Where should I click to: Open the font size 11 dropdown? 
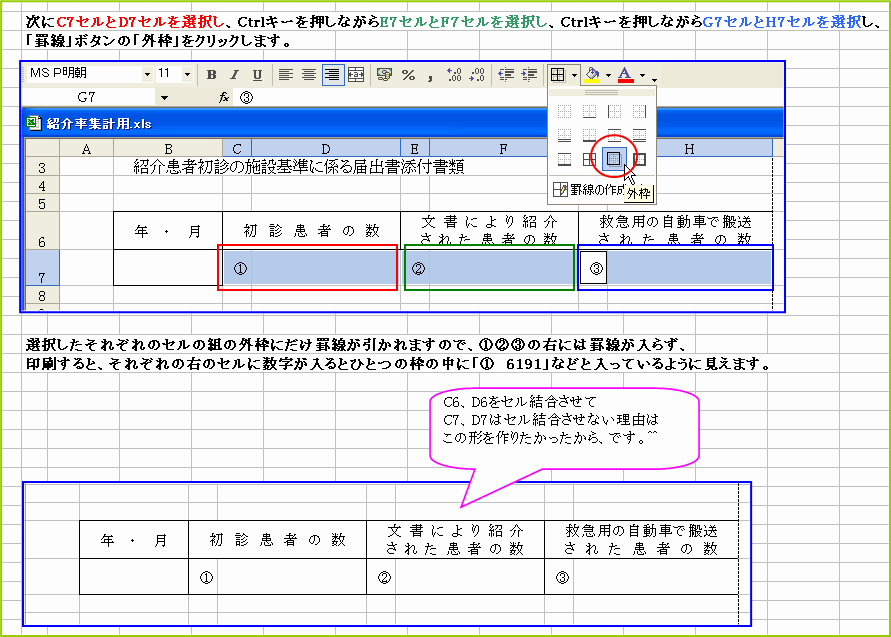[x=186, y=74]
